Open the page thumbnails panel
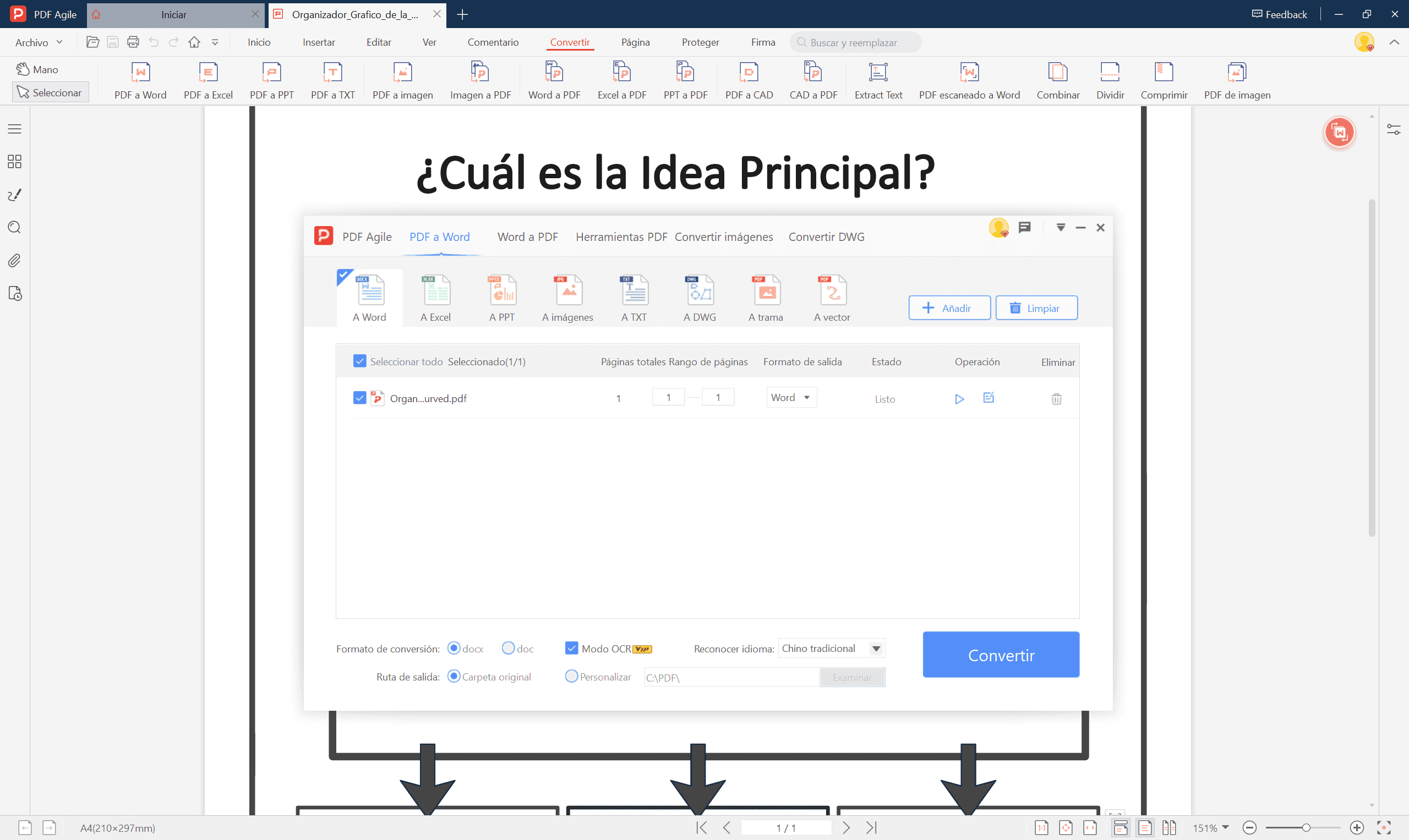The width and height of the screenshot is (1409, 840). tap(14, 161)
